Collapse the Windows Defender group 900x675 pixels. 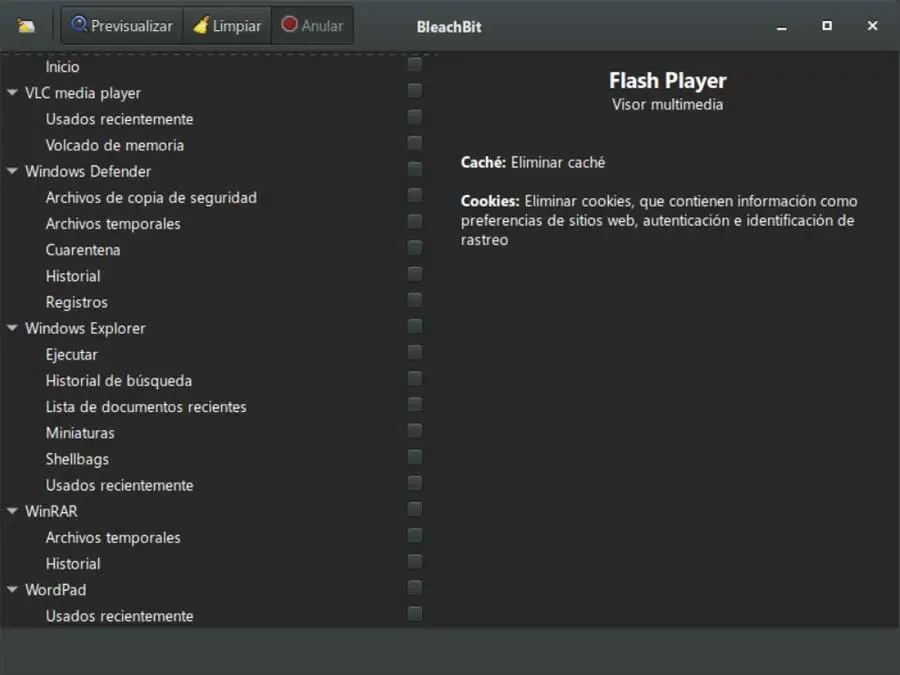point(12,171)
